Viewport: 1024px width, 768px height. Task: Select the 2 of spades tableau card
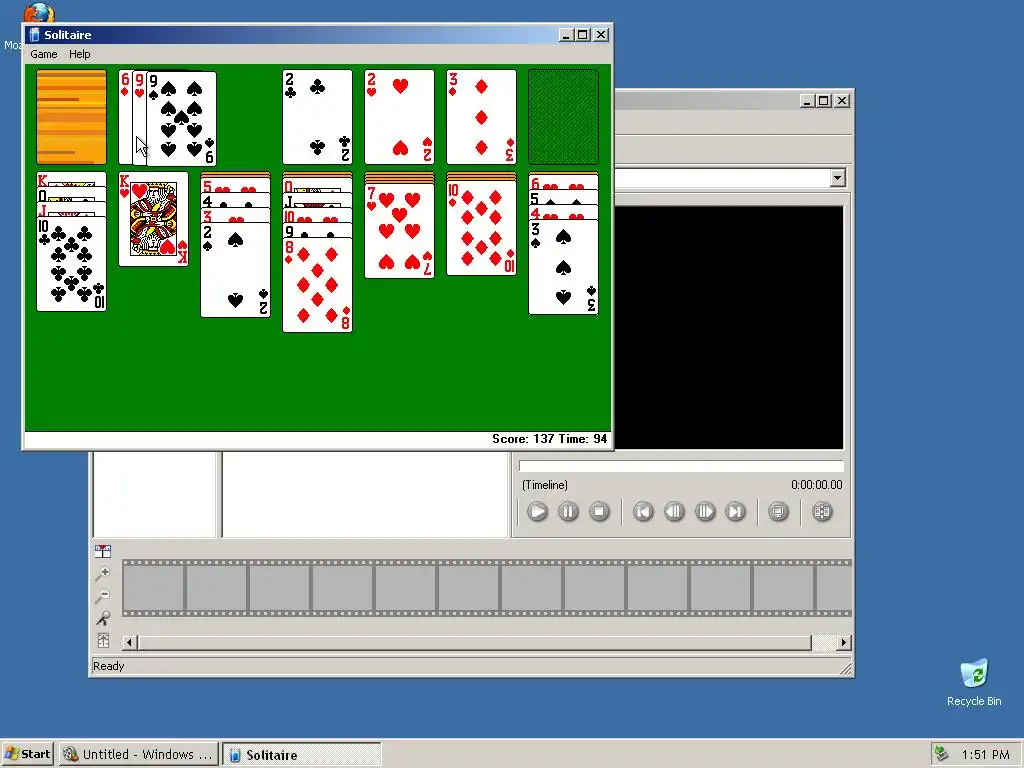tap(235, 270)
